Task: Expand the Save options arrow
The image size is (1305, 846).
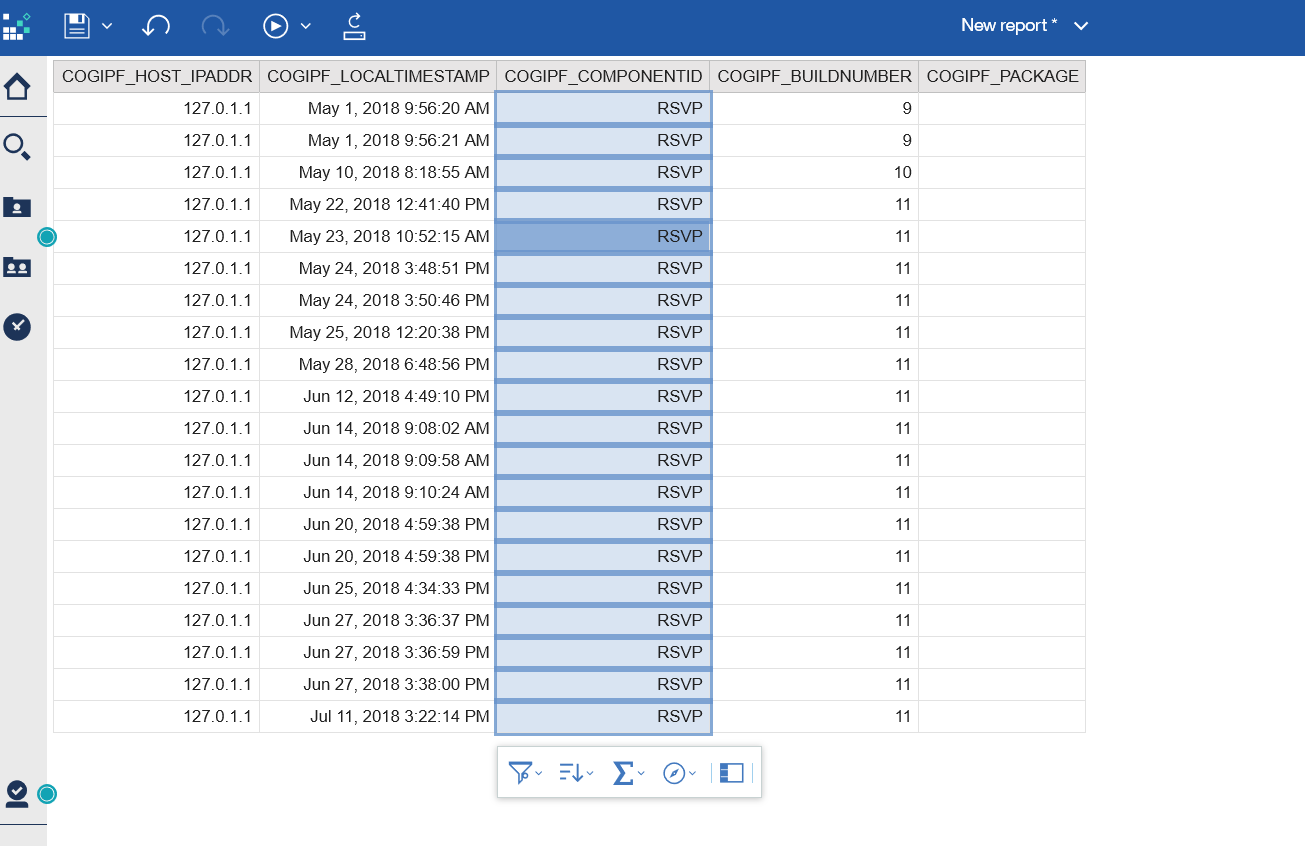Action: point(107,26)
